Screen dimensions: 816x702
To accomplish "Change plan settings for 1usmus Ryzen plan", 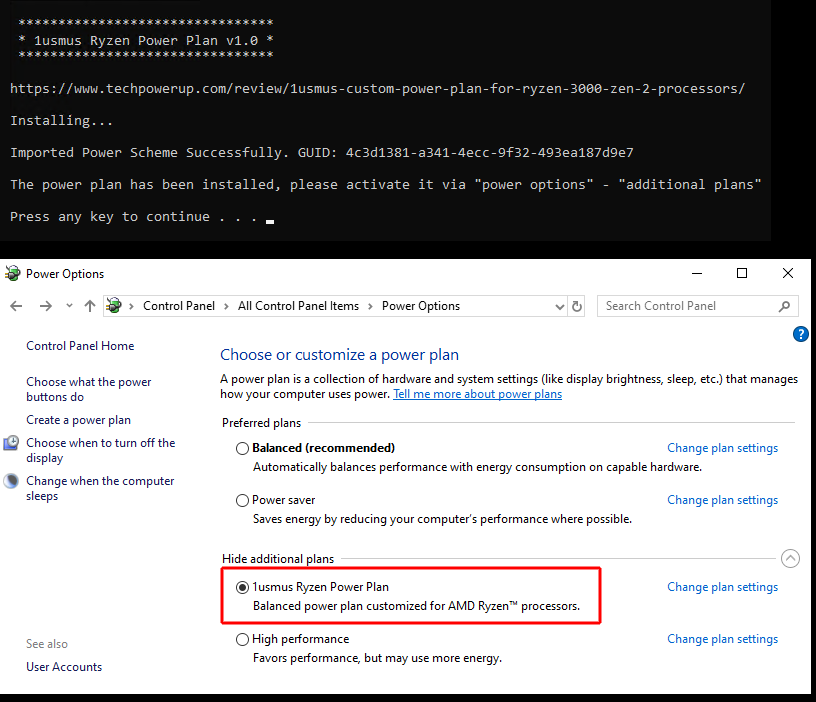I will tap(722, 587).
